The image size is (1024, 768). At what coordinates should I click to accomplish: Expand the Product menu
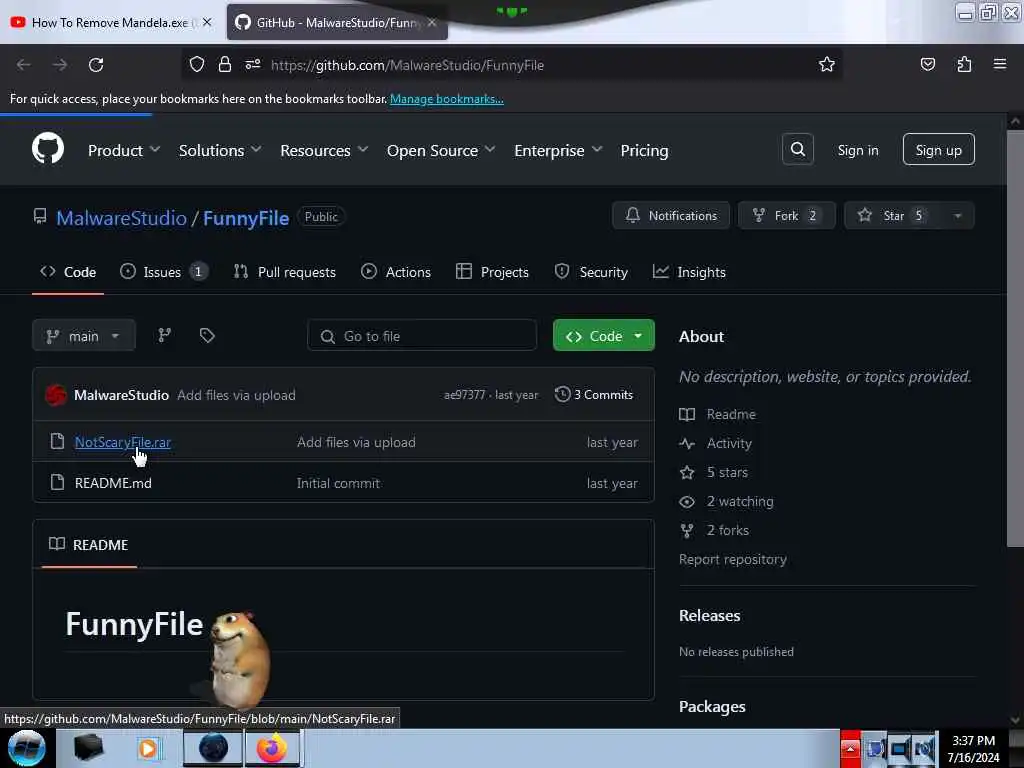pos(124,150)
